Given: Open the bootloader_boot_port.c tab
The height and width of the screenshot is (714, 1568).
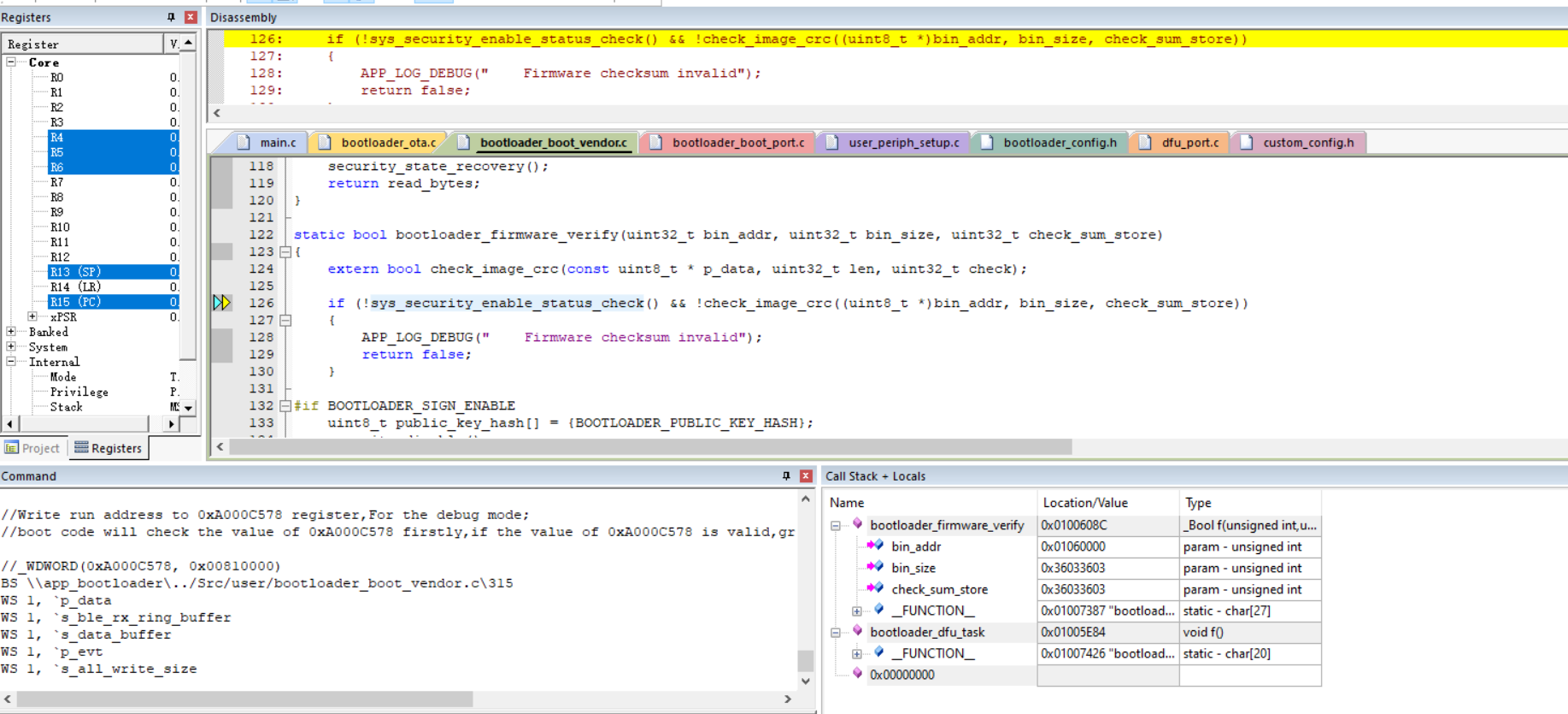Looking at the screenshot, I should (737, 143).
